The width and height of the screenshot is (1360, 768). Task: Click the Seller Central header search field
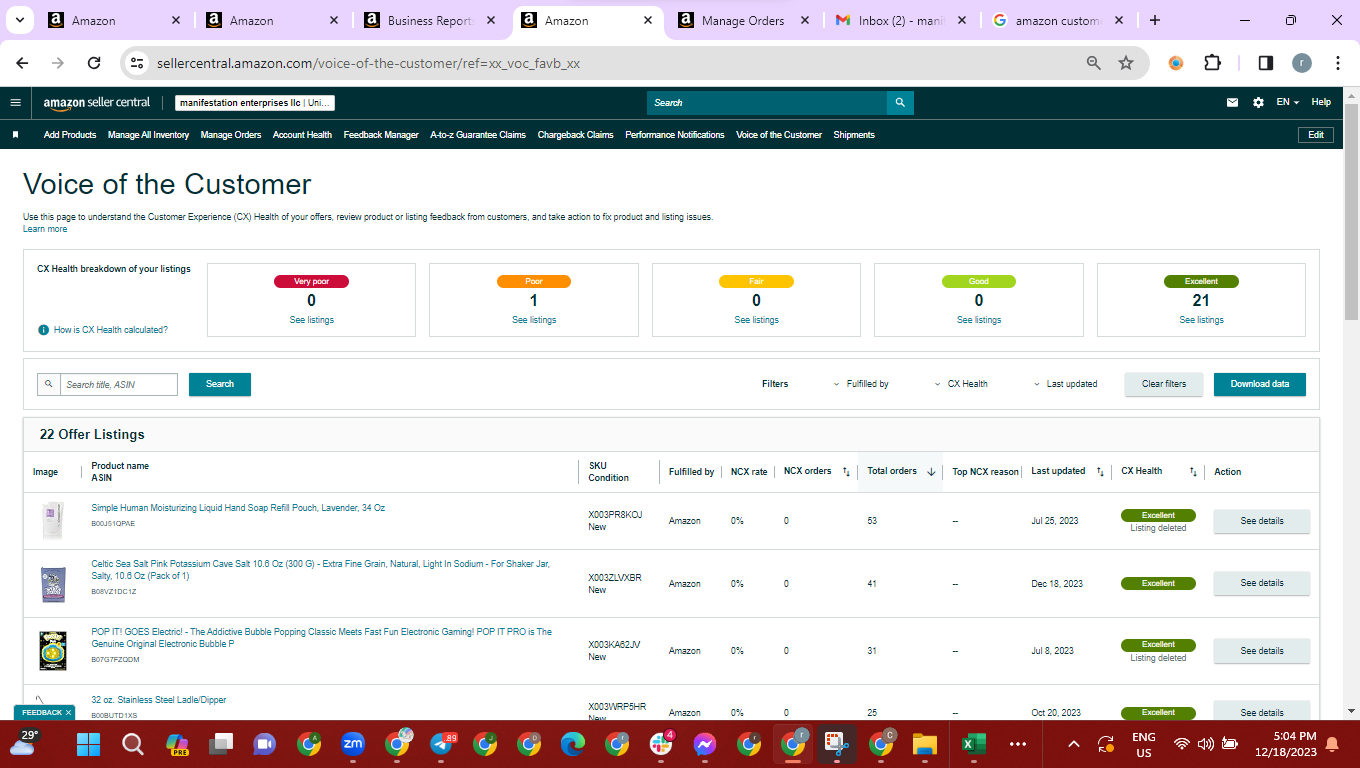pyautogui.click(x=767, y=102)
